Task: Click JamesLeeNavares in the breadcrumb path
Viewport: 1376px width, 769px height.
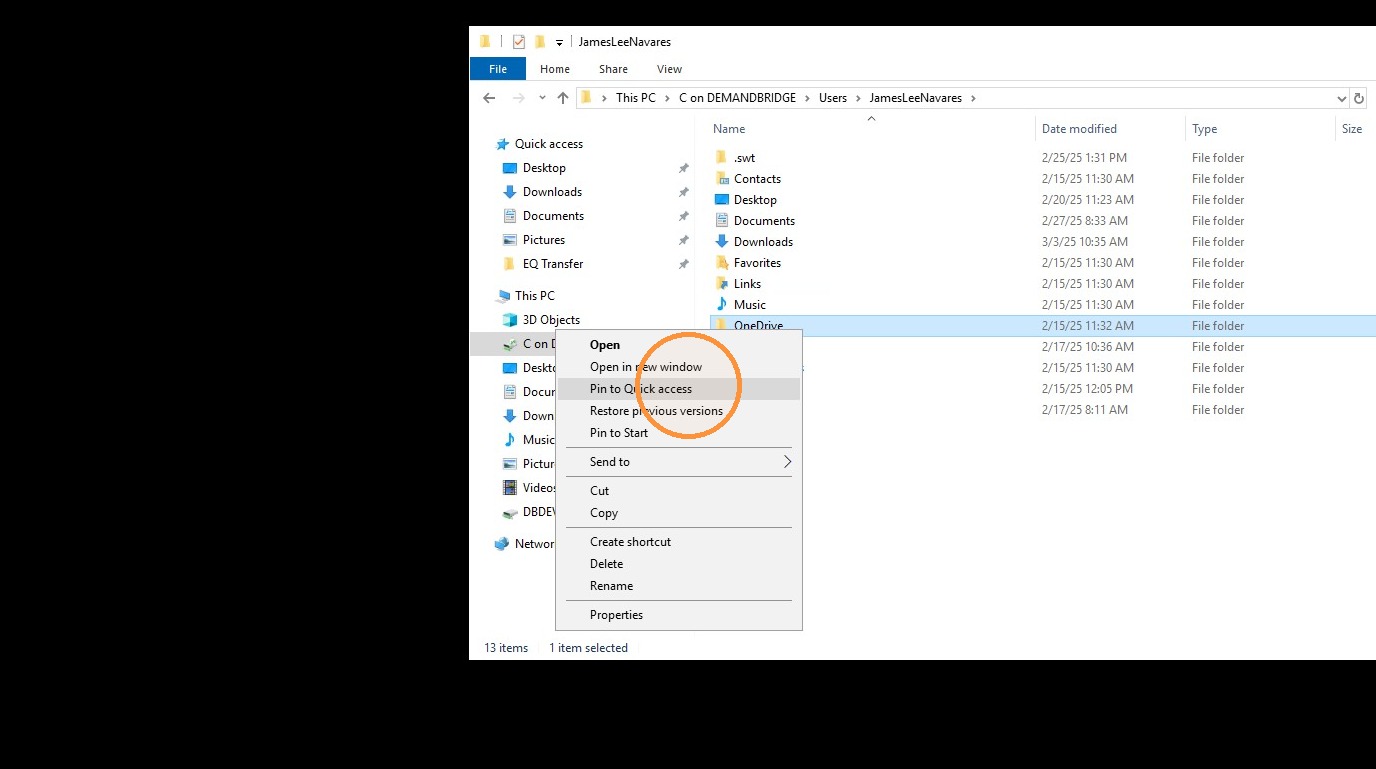Action: click(916, 98)
